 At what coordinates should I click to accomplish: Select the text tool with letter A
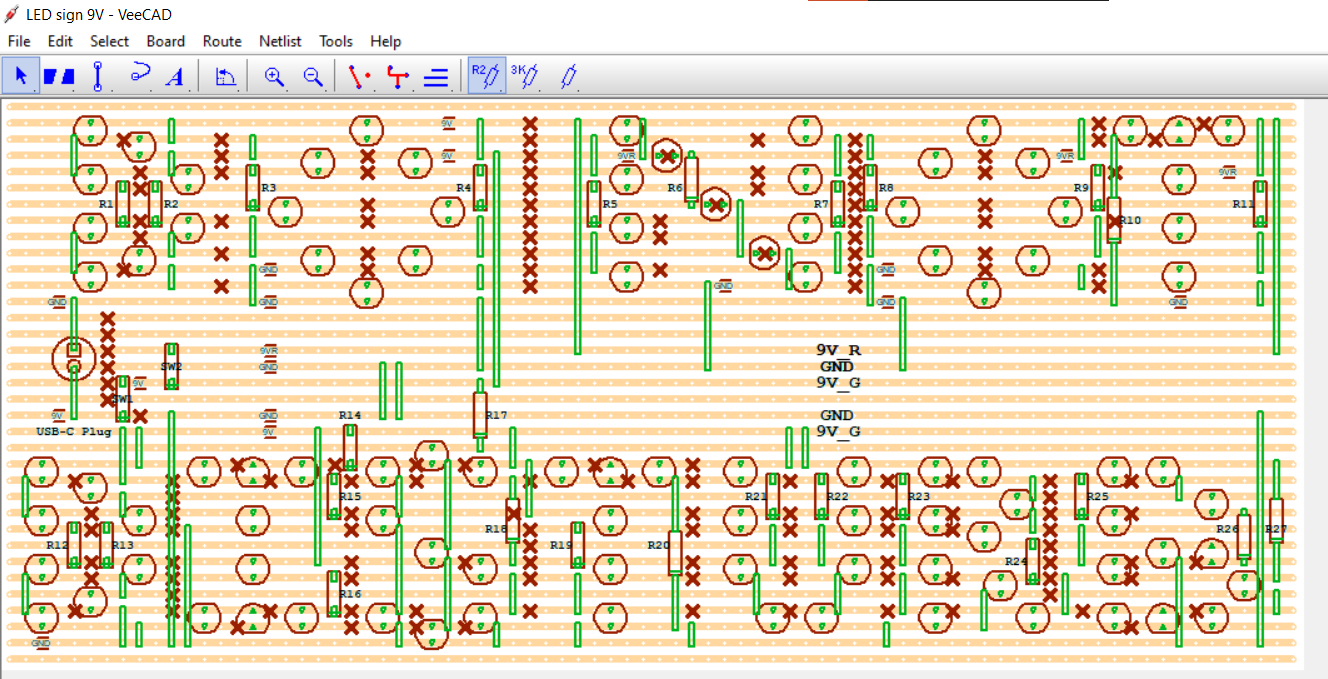(x=176, y=76)
